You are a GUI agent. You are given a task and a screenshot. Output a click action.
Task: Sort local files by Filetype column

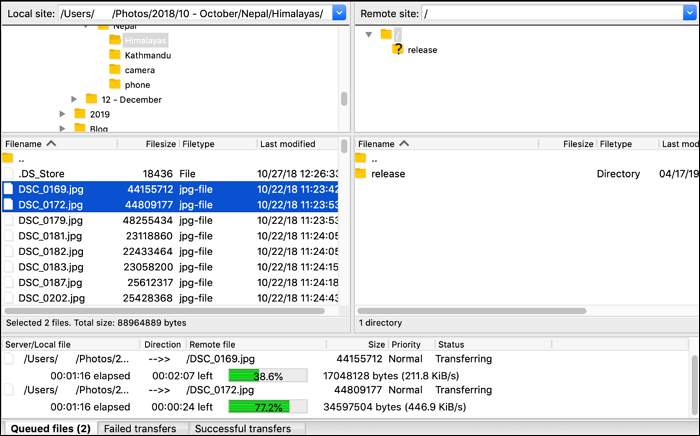[x=218, y=144]
